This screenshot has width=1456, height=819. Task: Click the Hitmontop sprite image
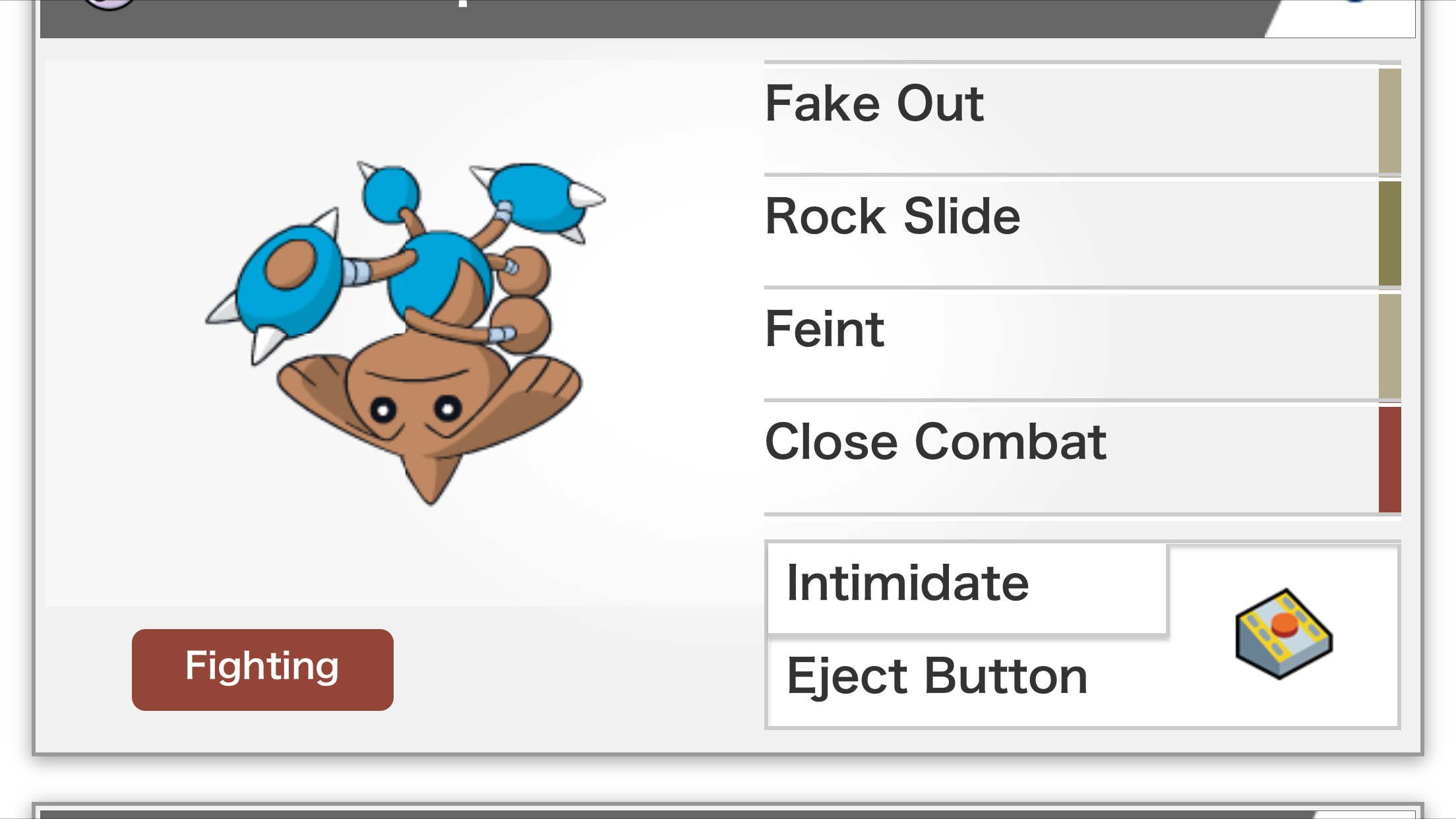pos(405,333)
